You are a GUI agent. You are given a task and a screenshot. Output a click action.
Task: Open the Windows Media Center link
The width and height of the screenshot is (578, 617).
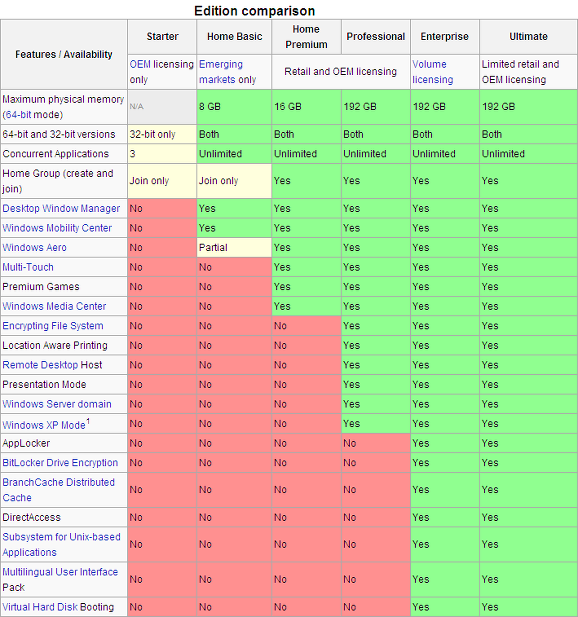(x=54, y=306)
